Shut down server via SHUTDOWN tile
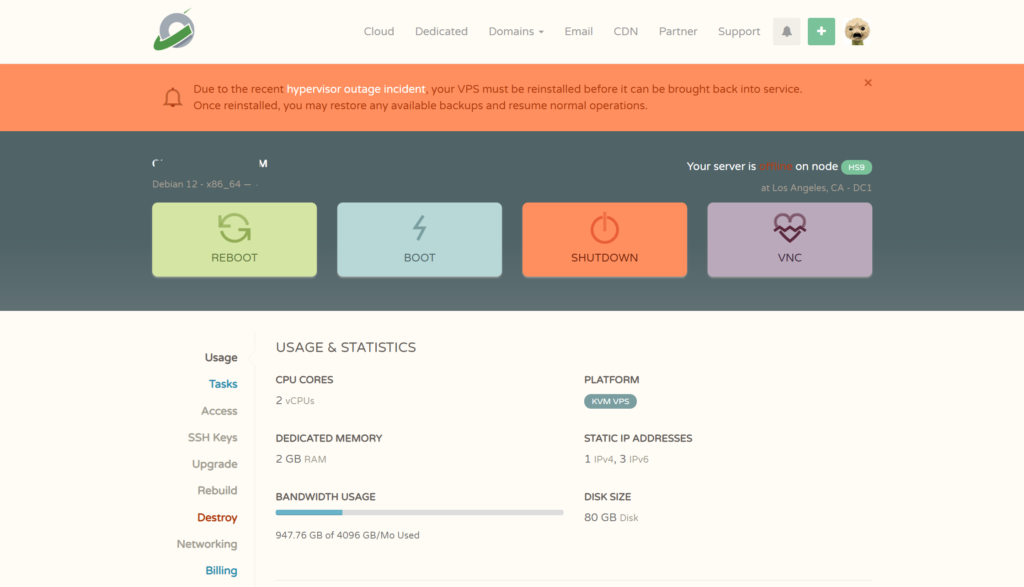 [x=604, y=240]
